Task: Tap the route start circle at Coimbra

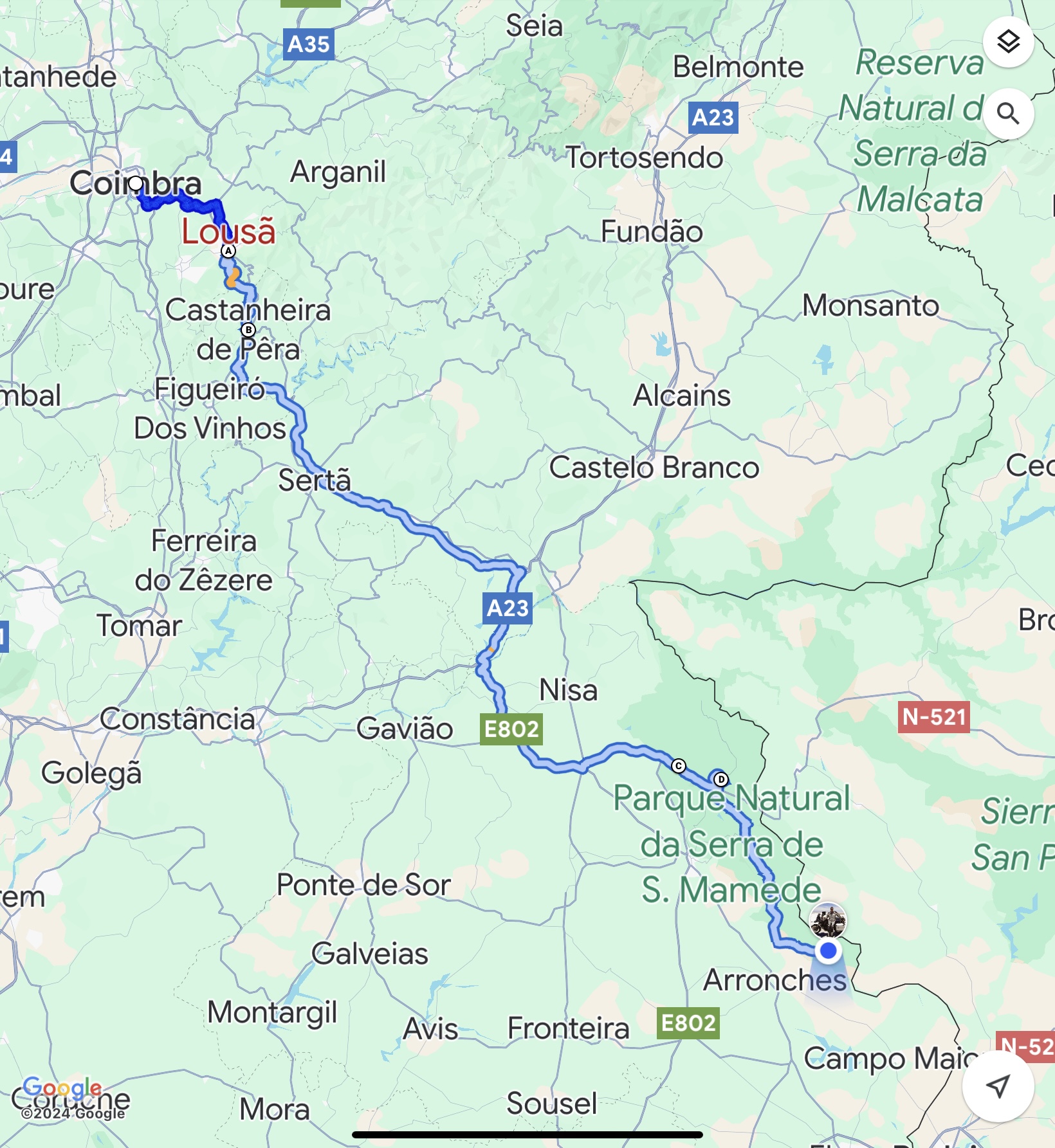Action: click(136, 184)
